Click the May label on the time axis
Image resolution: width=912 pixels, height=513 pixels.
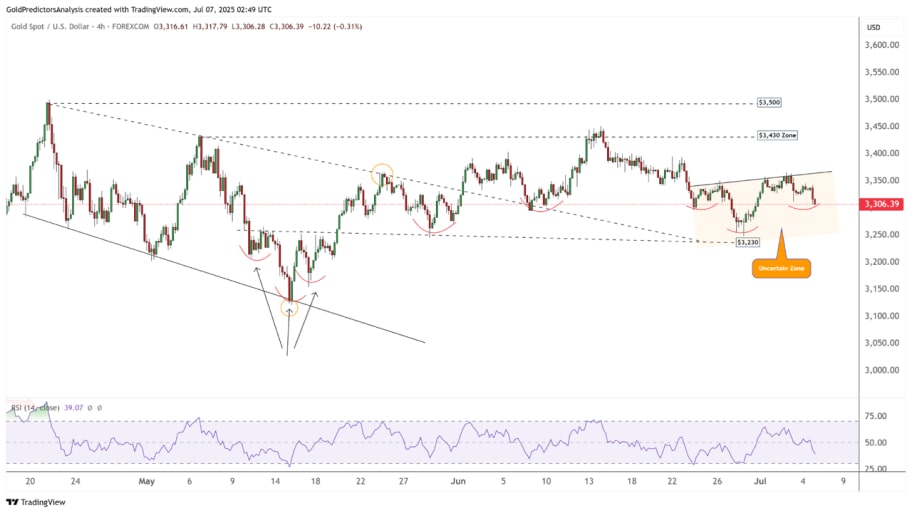pos(147,482)
